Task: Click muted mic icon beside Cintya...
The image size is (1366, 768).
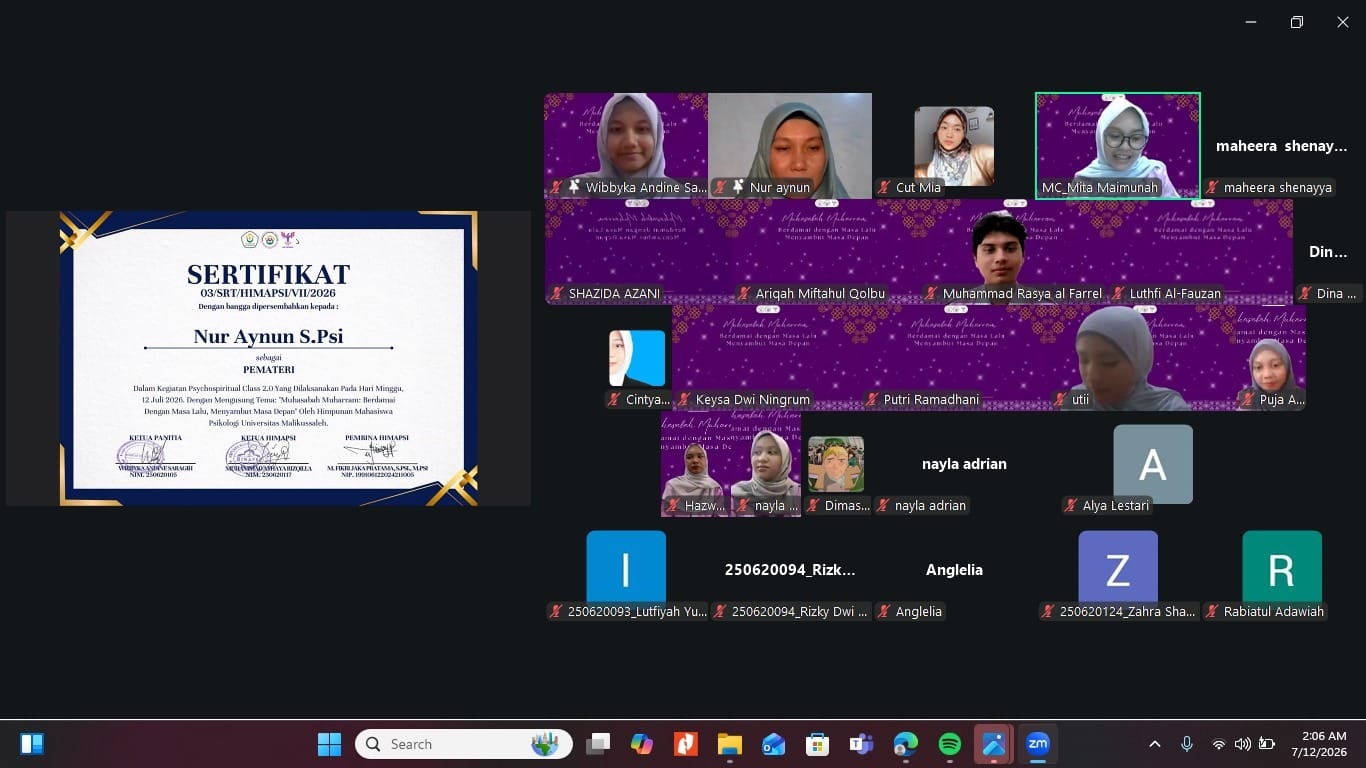Action: (614, 399)
